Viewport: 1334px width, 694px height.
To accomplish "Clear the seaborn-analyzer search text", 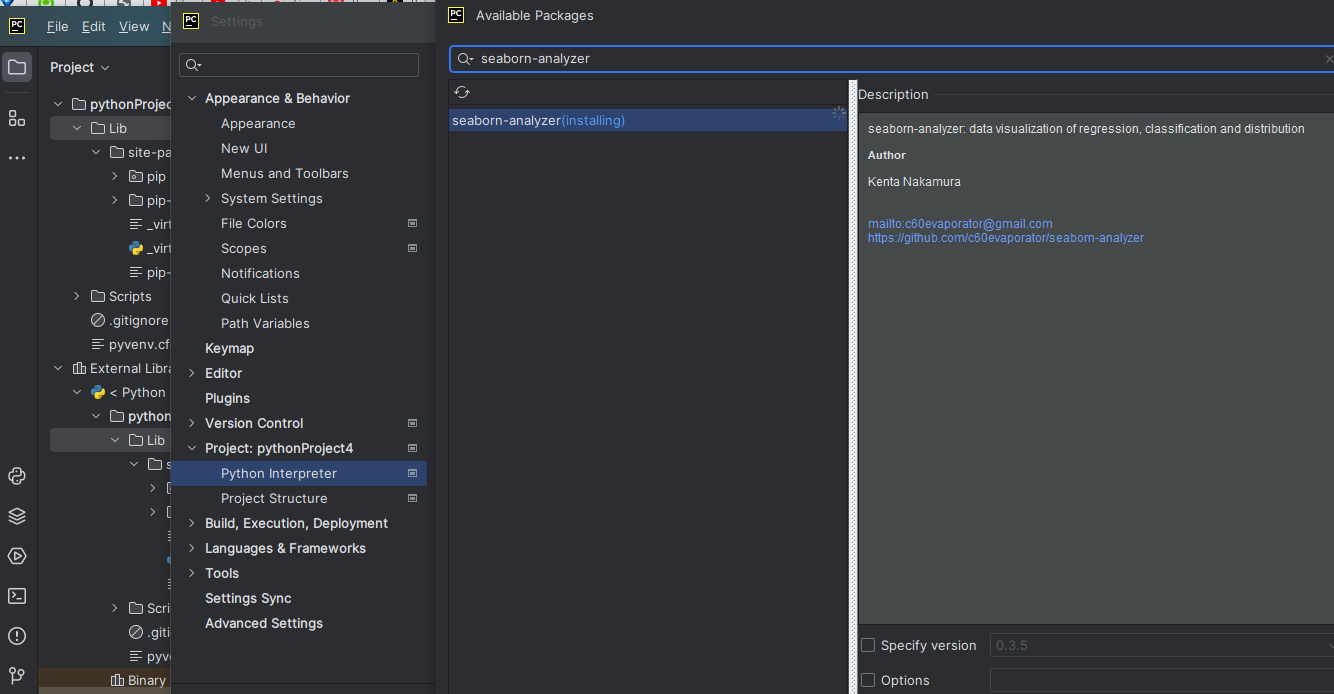I will (1328, 59).
